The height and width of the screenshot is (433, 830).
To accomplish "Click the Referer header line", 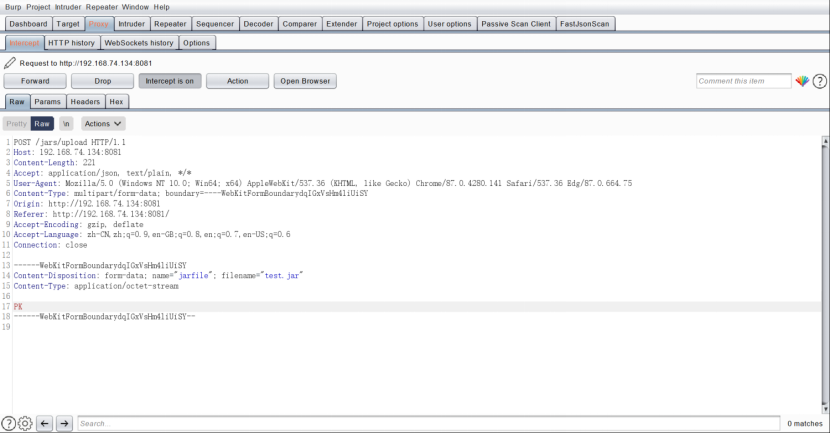I will point(91,214).
